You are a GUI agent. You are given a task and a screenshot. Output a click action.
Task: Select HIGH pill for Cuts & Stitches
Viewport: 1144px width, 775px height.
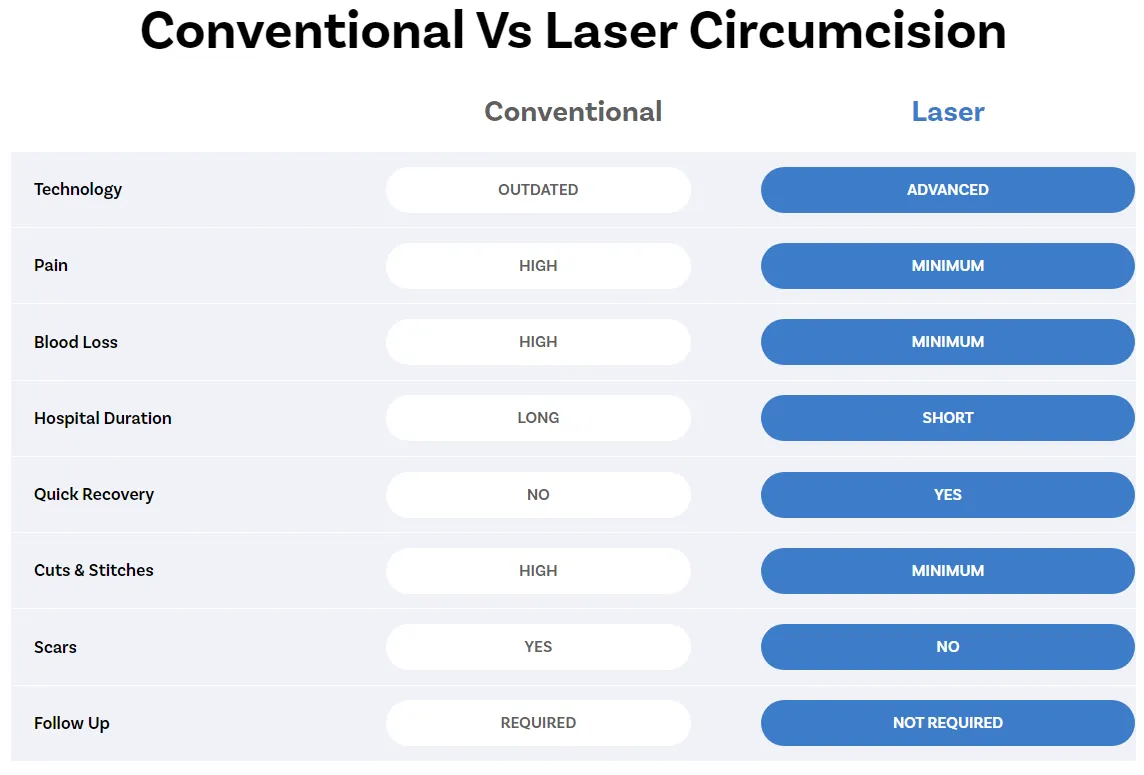pyautogui.click(x=538, y=571)
